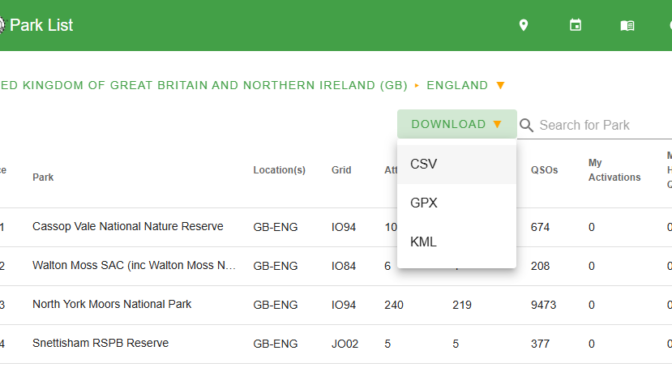Open North York Moors National Park
Viewport: 672px width, 372px height.
coord(112,304)
